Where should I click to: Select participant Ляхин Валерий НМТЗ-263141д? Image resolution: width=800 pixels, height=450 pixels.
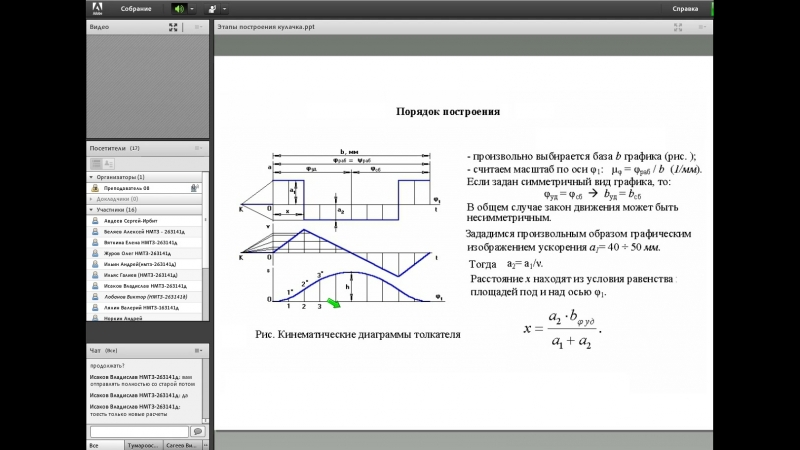pyautogui.click(x=144, y=308)
